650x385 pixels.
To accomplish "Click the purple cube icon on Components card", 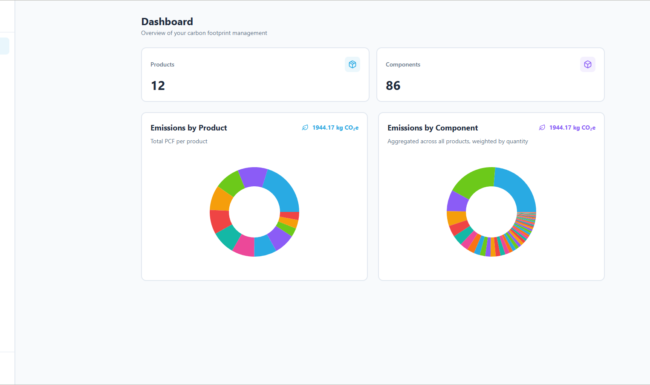I will point(587,64).
